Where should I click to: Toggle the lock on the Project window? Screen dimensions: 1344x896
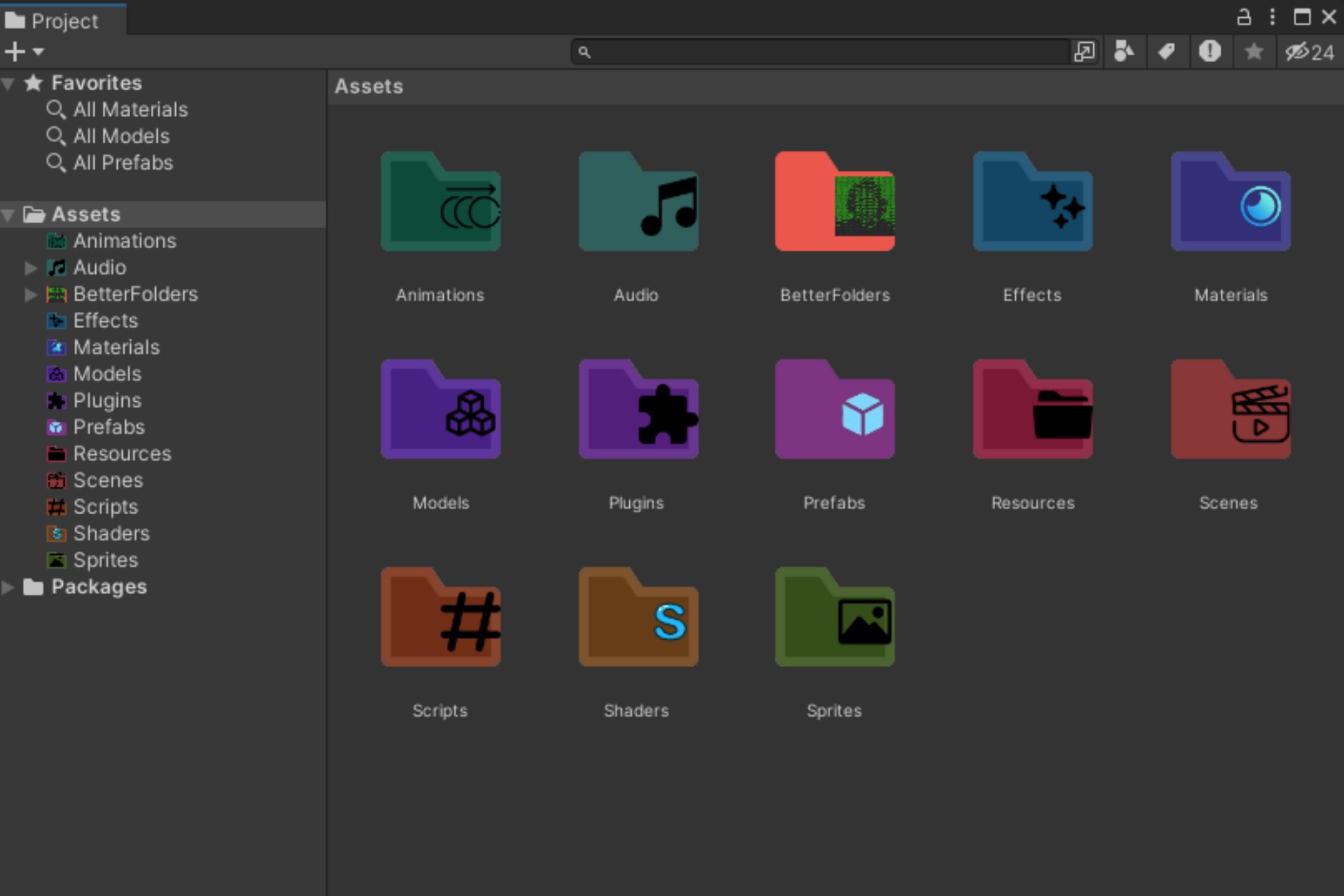1245,18
